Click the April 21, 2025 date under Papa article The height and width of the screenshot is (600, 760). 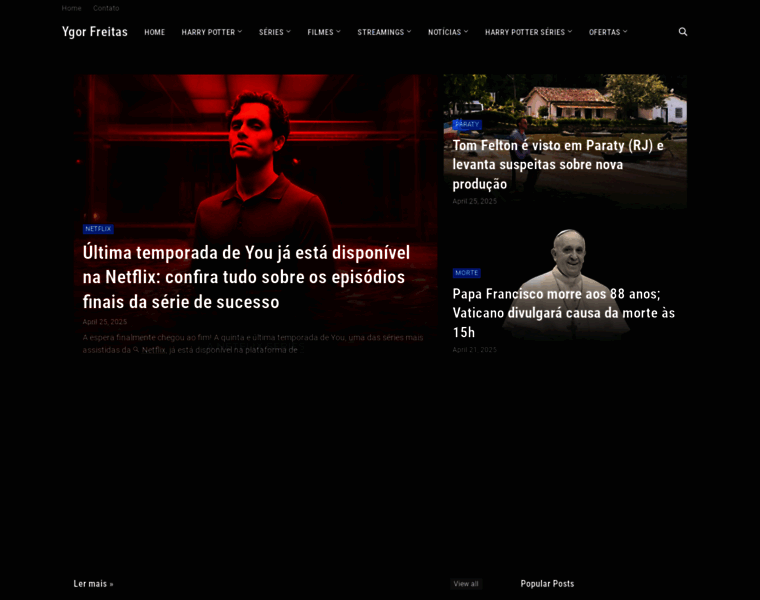pos(475,349)
